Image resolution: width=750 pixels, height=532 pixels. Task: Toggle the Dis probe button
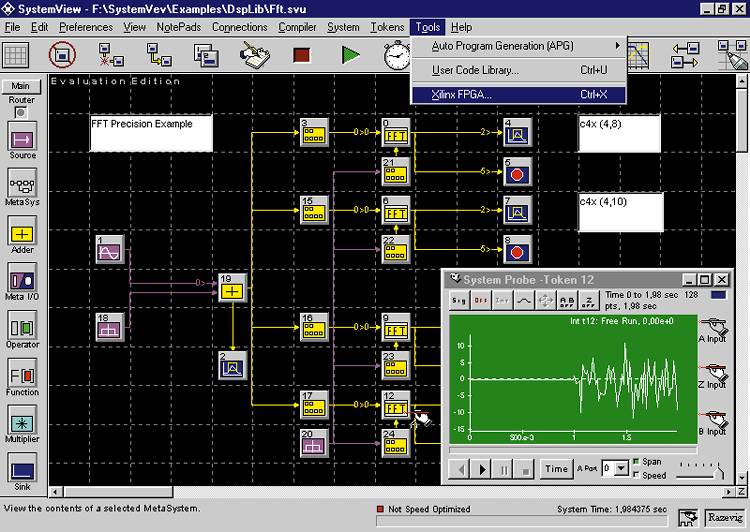tap(481, 300)
